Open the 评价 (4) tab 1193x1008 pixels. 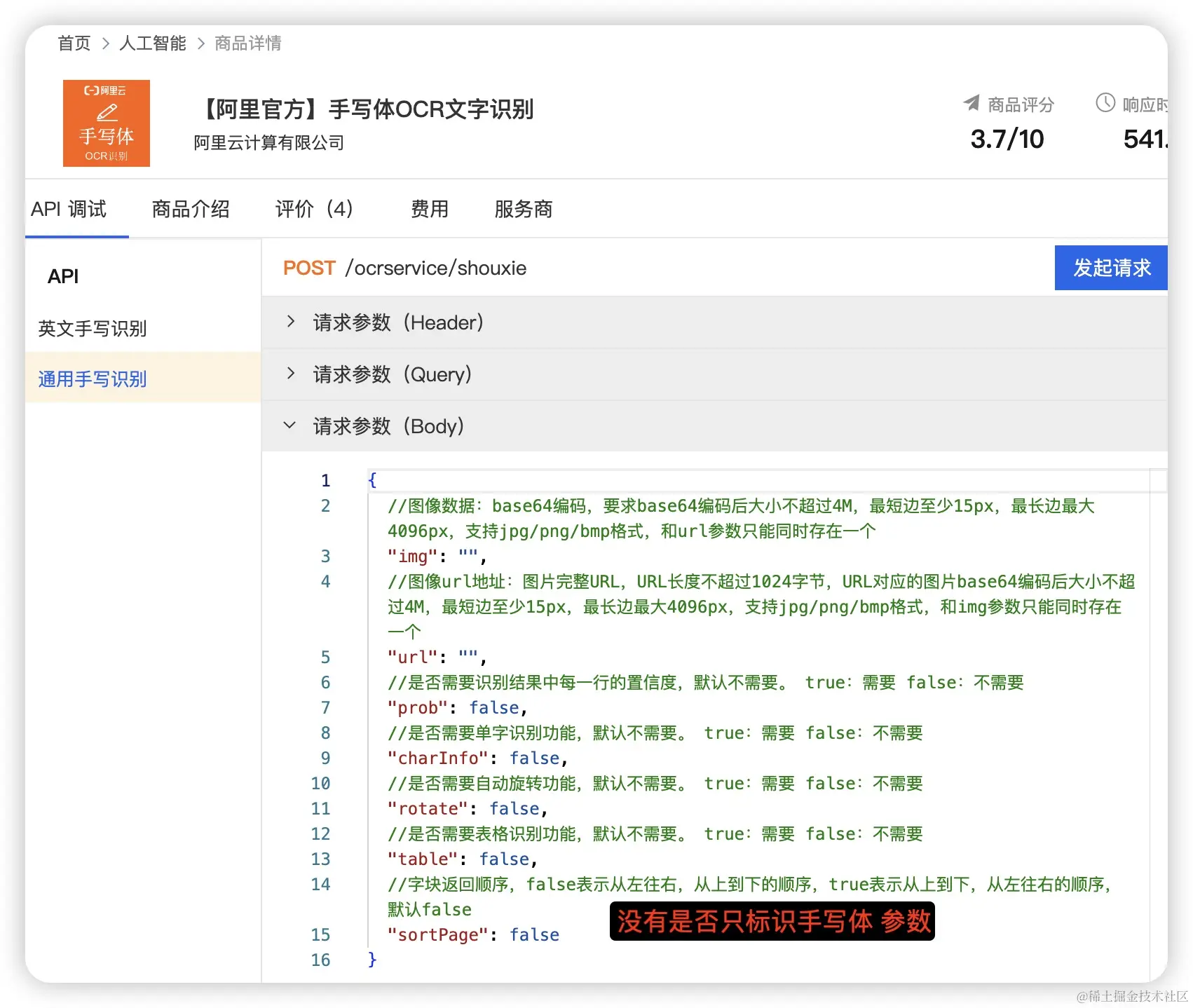(x=314, y=209)
